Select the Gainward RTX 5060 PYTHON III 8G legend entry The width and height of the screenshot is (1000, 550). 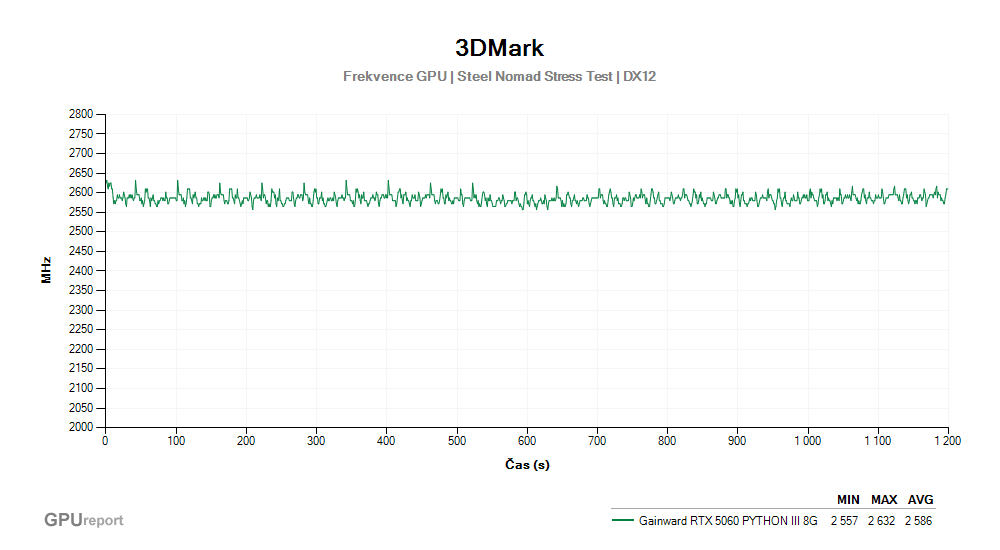coord(727,520)
